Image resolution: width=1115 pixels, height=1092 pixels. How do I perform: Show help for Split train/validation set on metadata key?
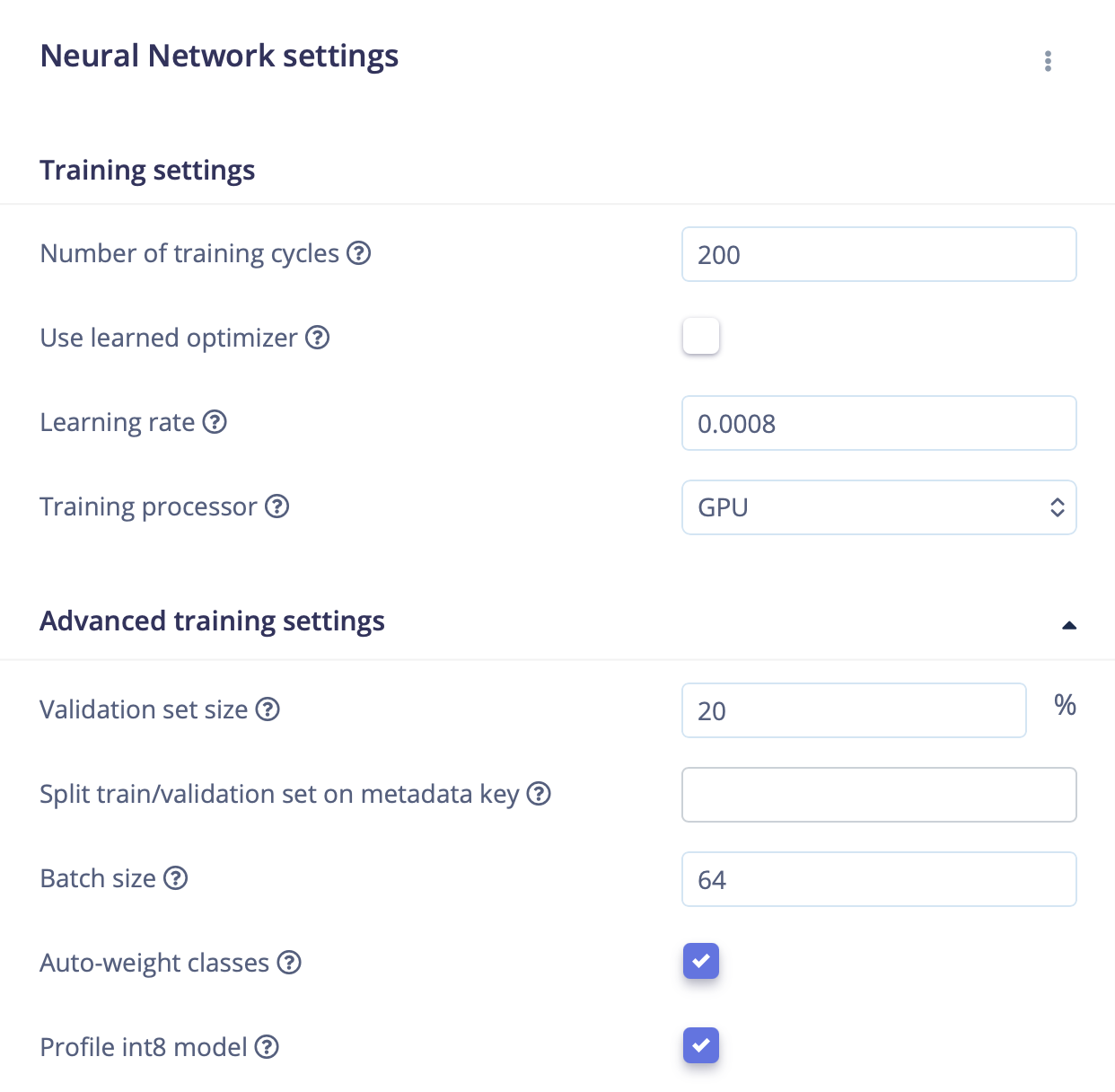click(538, 794)
